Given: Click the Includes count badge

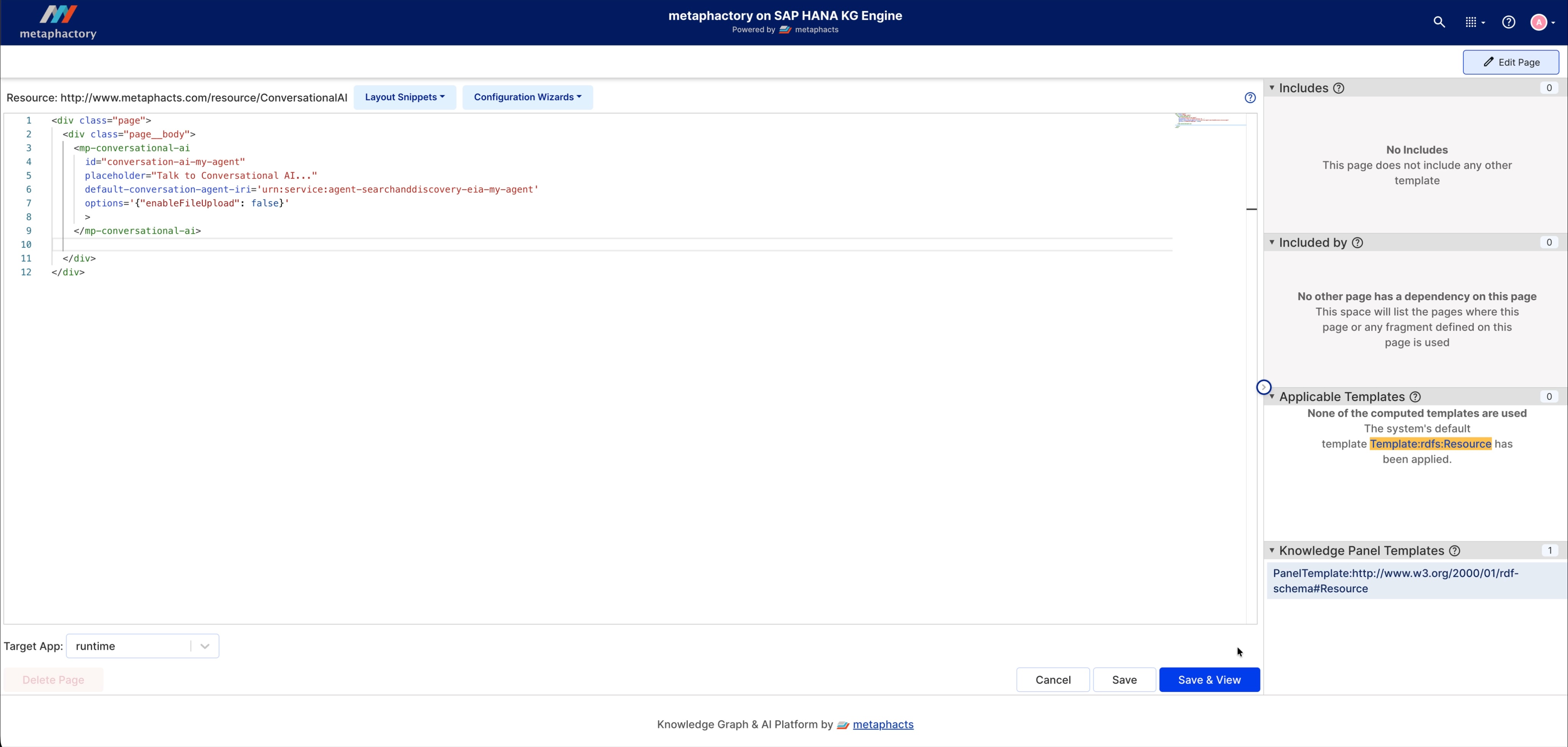Looking at the screenshot, I should pos(1549,88).
